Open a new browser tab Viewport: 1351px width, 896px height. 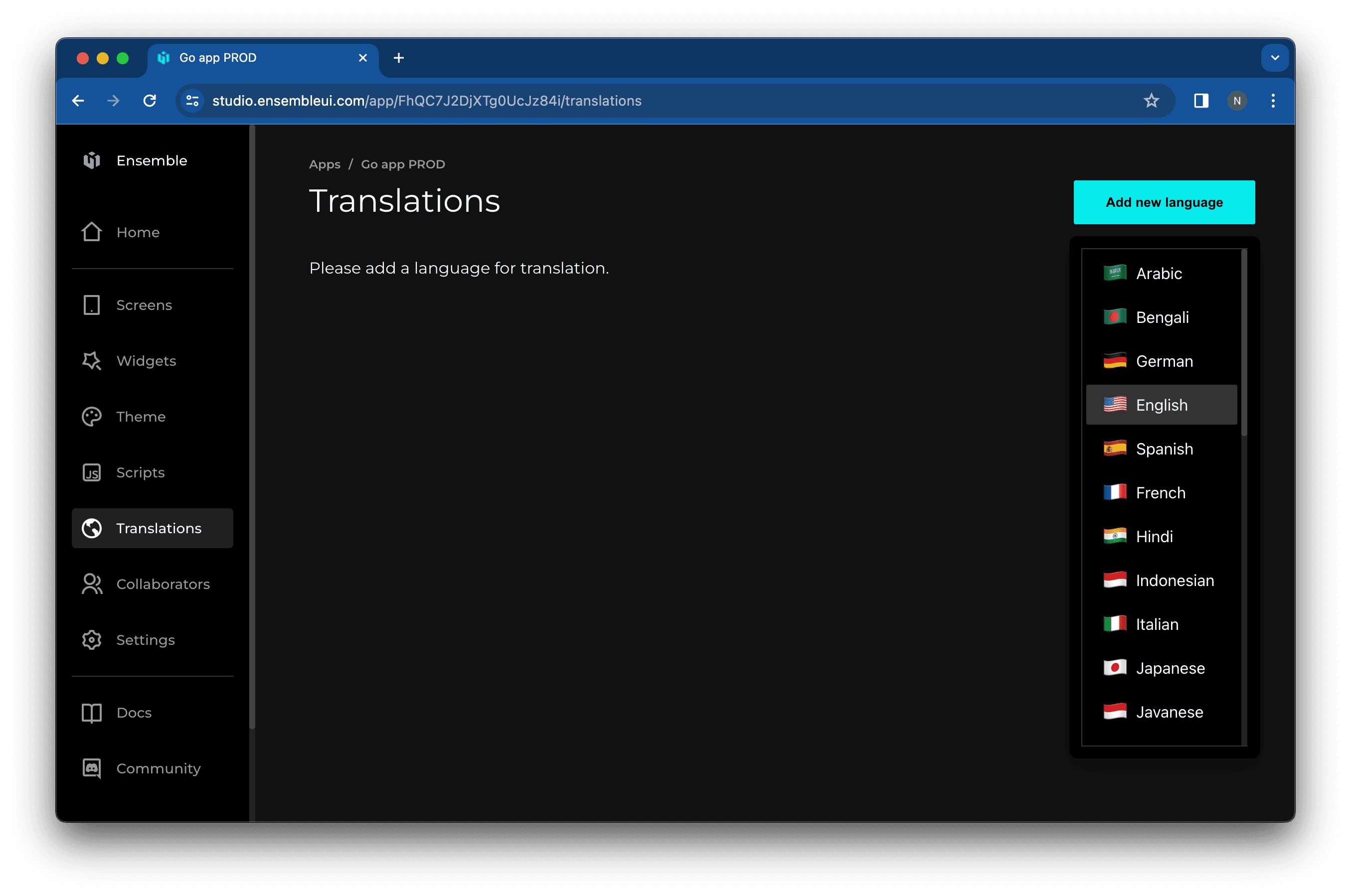pyautogui.click(x=399, y=58)
